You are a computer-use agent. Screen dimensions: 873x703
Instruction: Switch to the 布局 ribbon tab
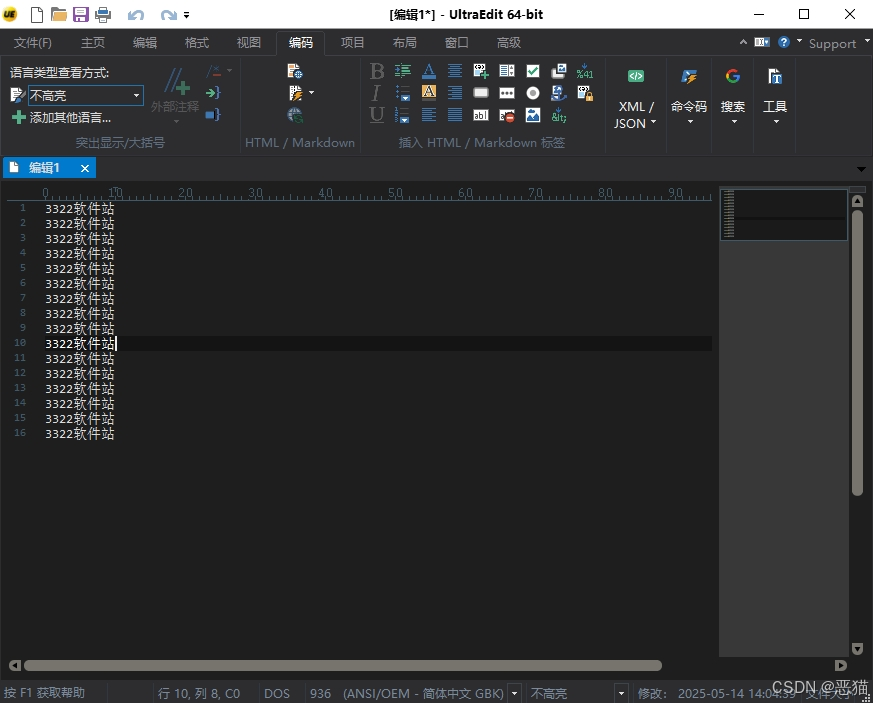tap(404, 43)
